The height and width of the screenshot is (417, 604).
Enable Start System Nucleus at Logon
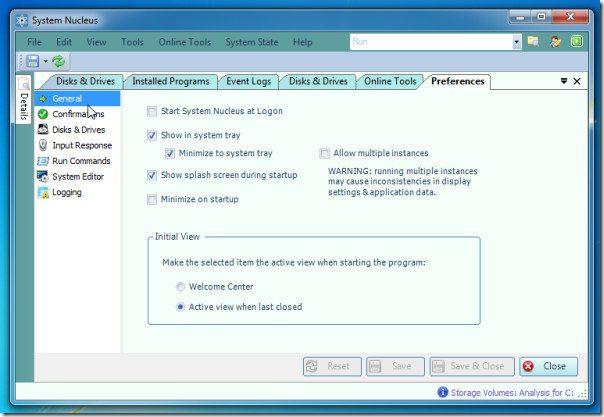152,111
